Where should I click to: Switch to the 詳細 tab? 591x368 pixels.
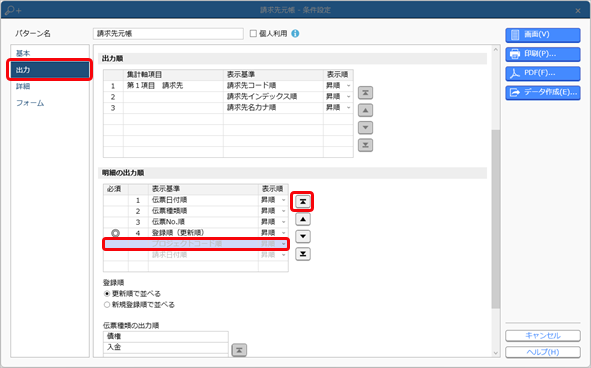click(x=49, y=86)
